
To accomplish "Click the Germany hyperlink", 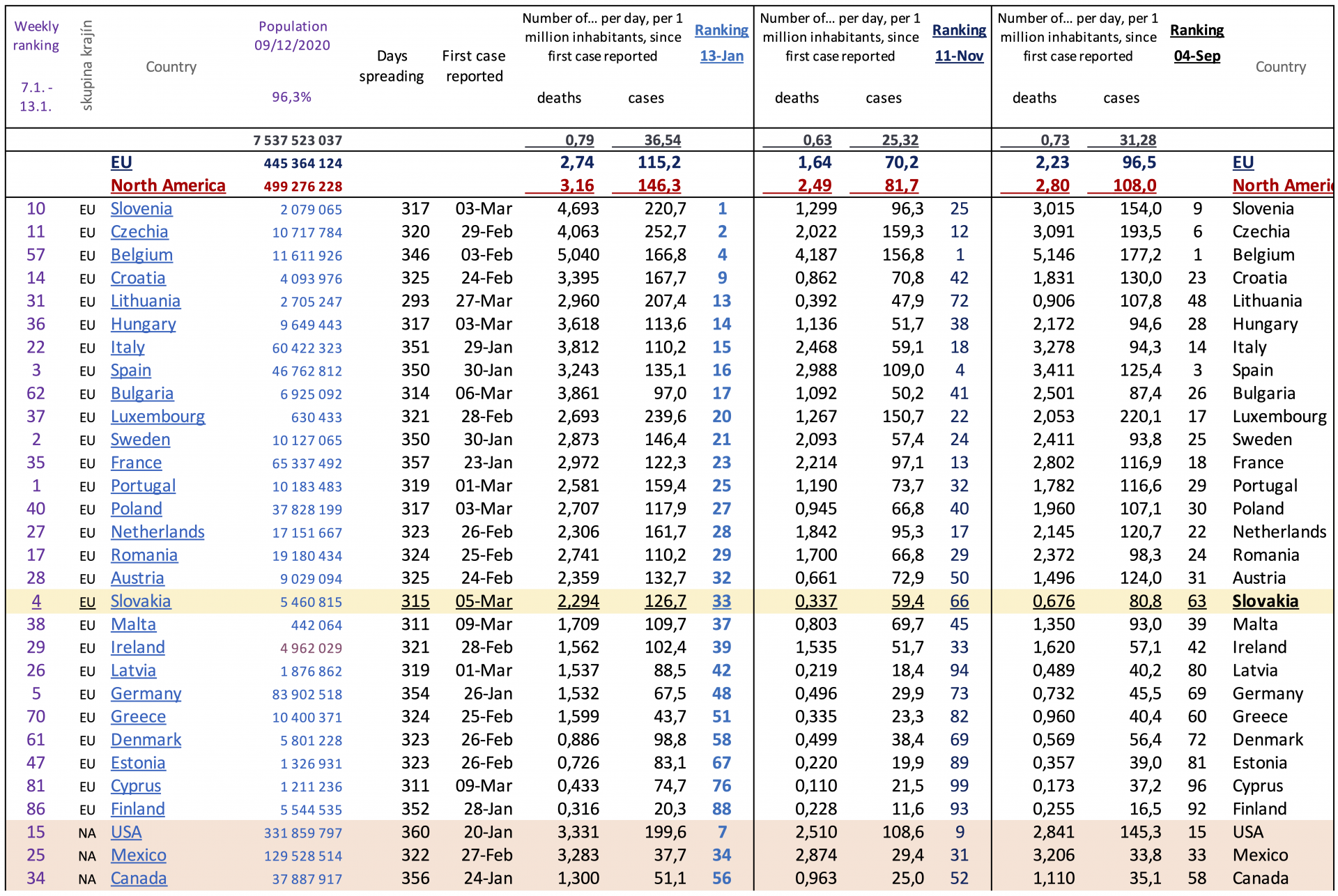I will (146, 694).
